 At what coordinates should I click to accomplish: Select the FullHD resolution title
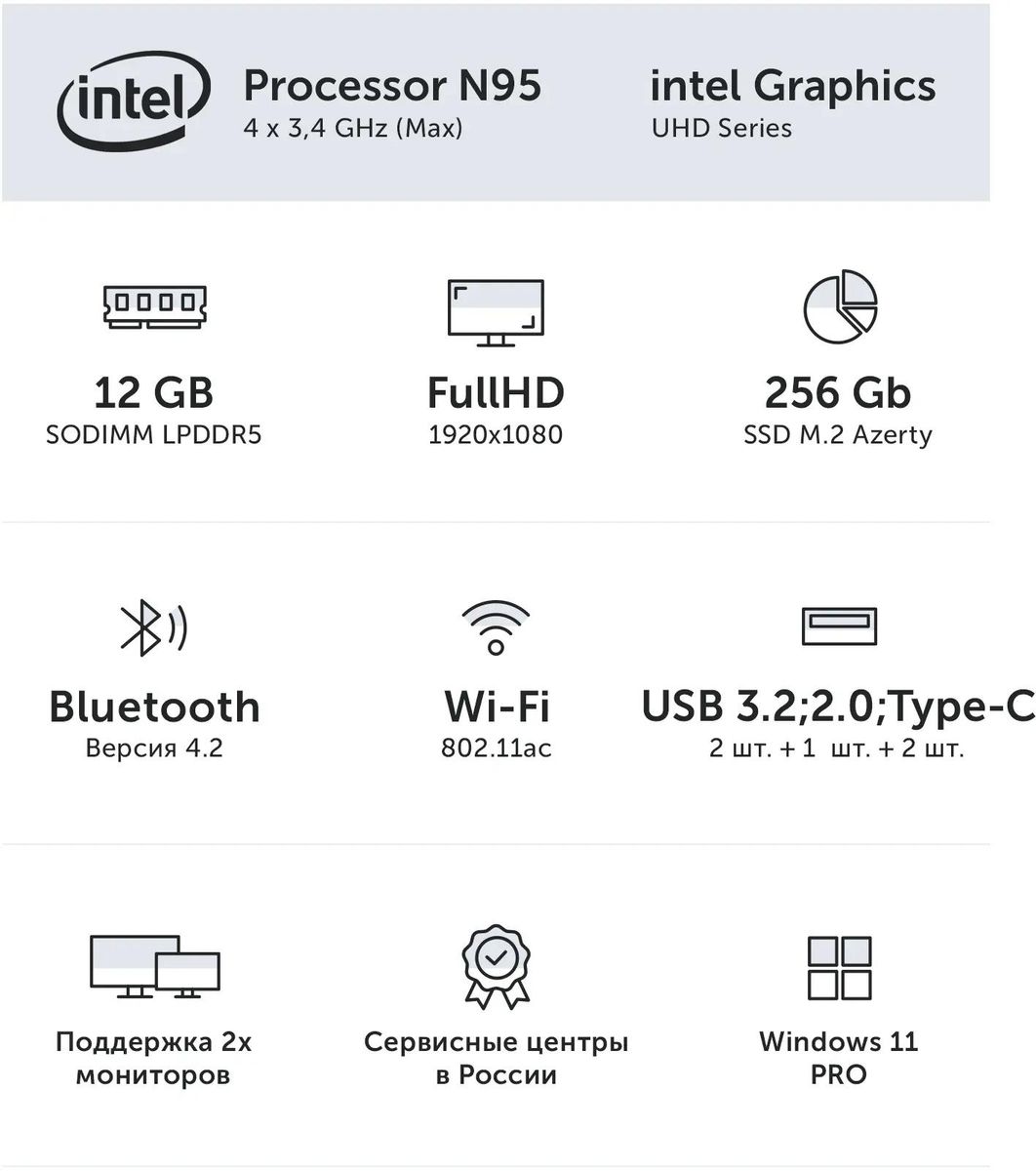click(x=496, y=392)
